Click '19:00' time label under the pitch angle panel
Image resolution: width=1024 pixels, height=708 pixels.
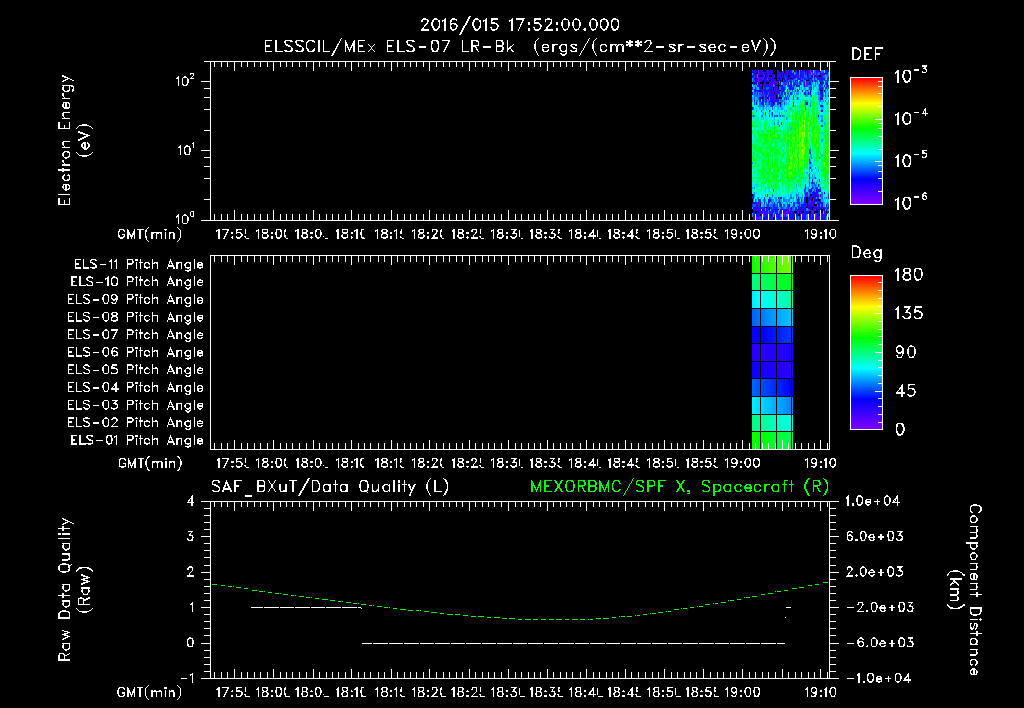(x=742, y=463)
